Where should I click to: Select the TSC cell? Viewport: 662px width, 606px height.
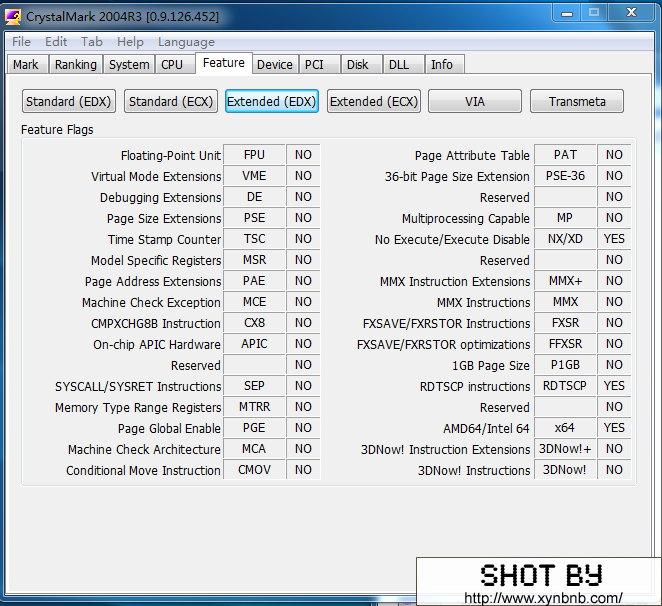(254, 239)
